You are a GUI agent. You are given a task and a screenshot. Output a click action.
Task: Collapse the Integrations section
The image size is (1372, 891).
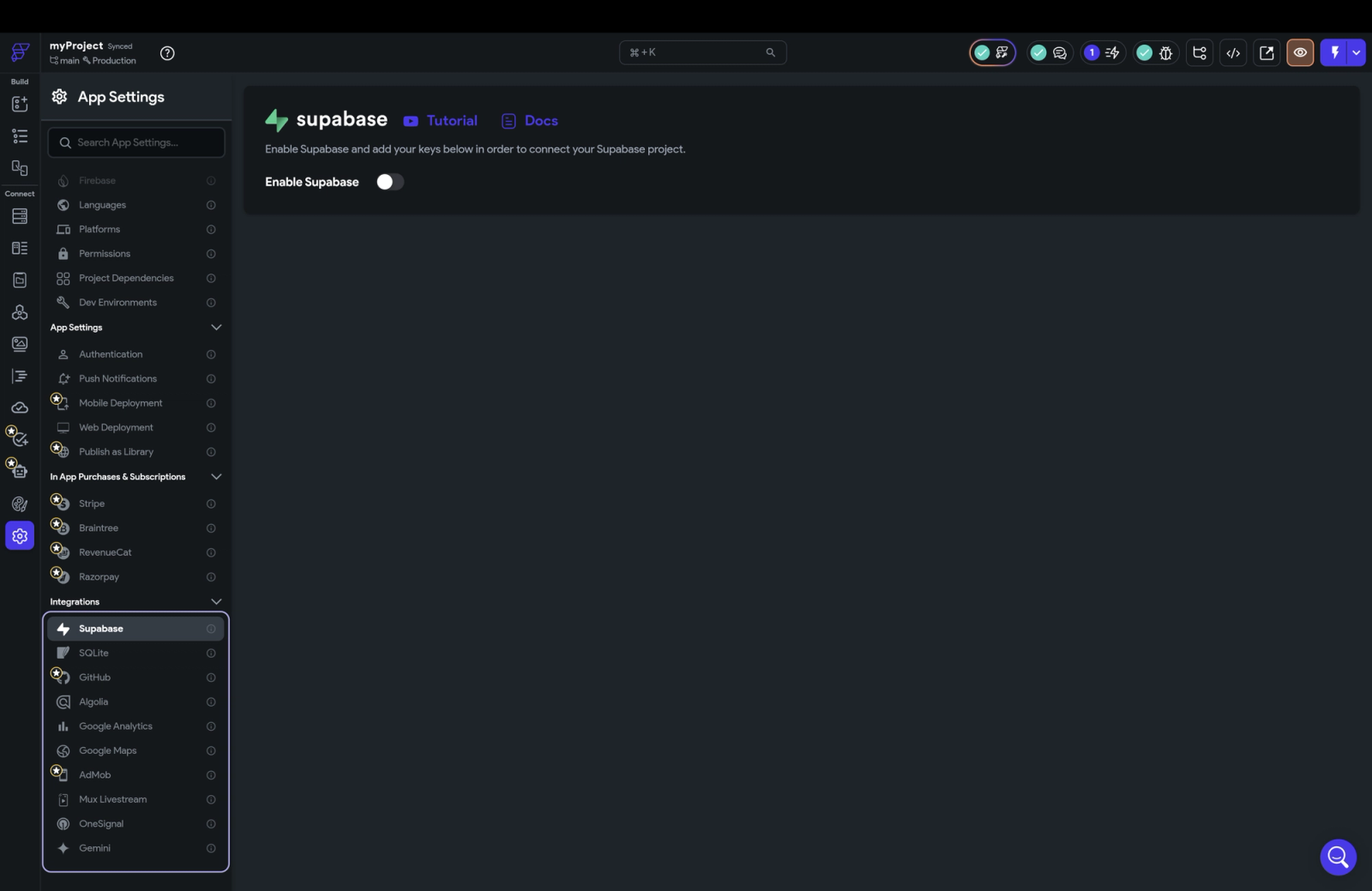pos(216,602)
